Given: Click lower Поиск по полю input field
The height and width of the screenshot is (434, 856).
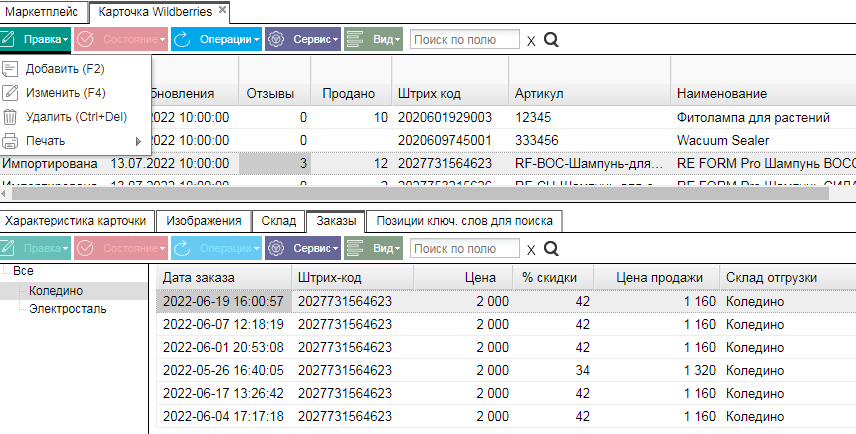Looking at the screenshot, I should click(x=465, y=248).
